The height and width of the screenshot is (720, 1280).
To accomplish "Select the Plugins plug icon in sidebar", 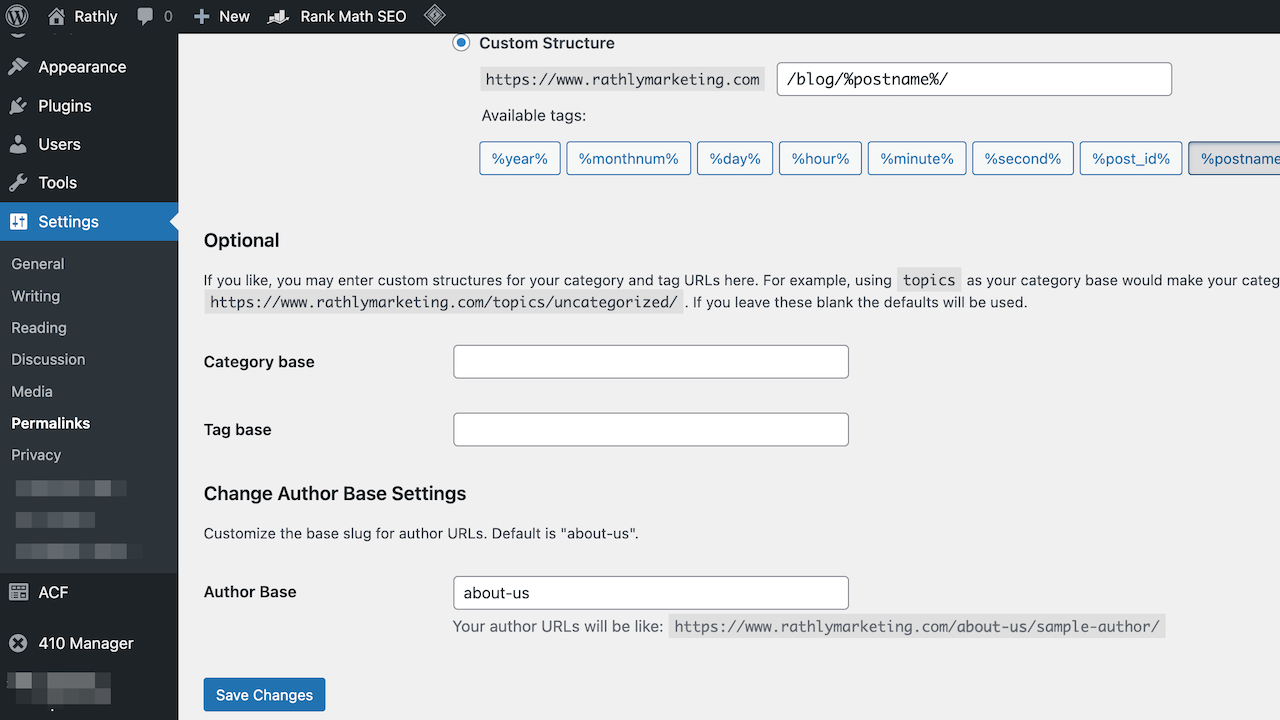I will click(x=18, y=105).
